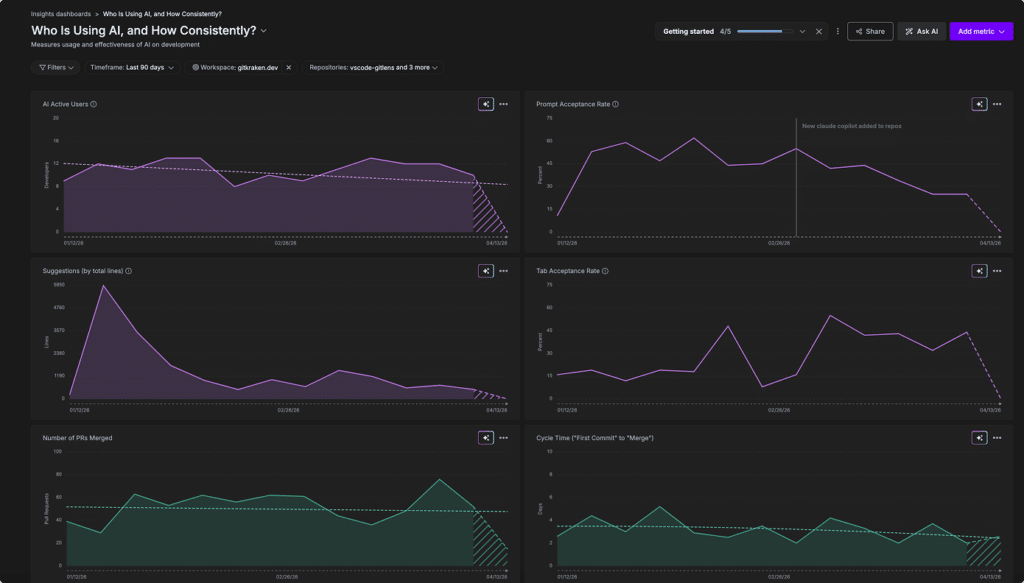
Task: Expand the Filters dropdown
Action: 55,67
